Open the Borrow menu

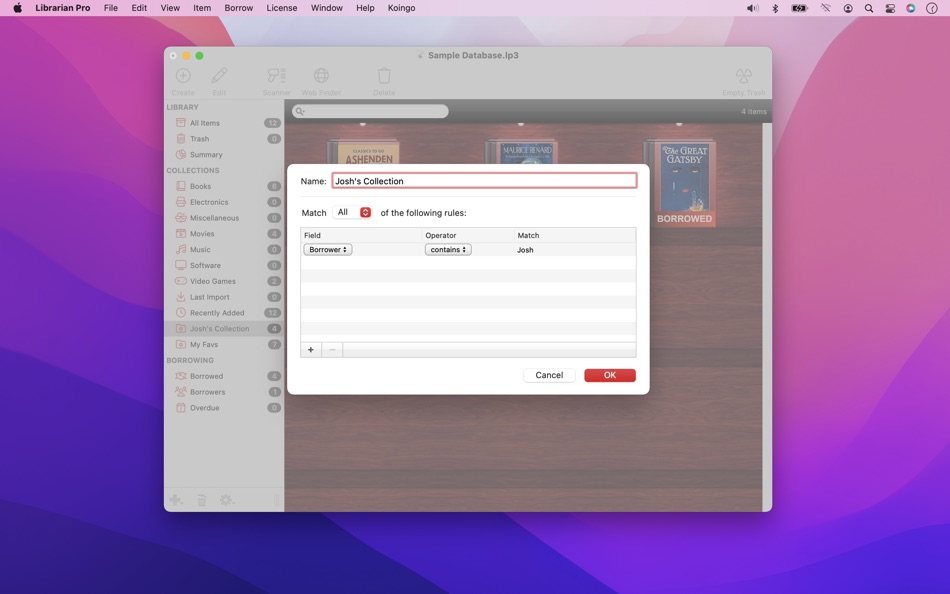(x=238, y=7)
